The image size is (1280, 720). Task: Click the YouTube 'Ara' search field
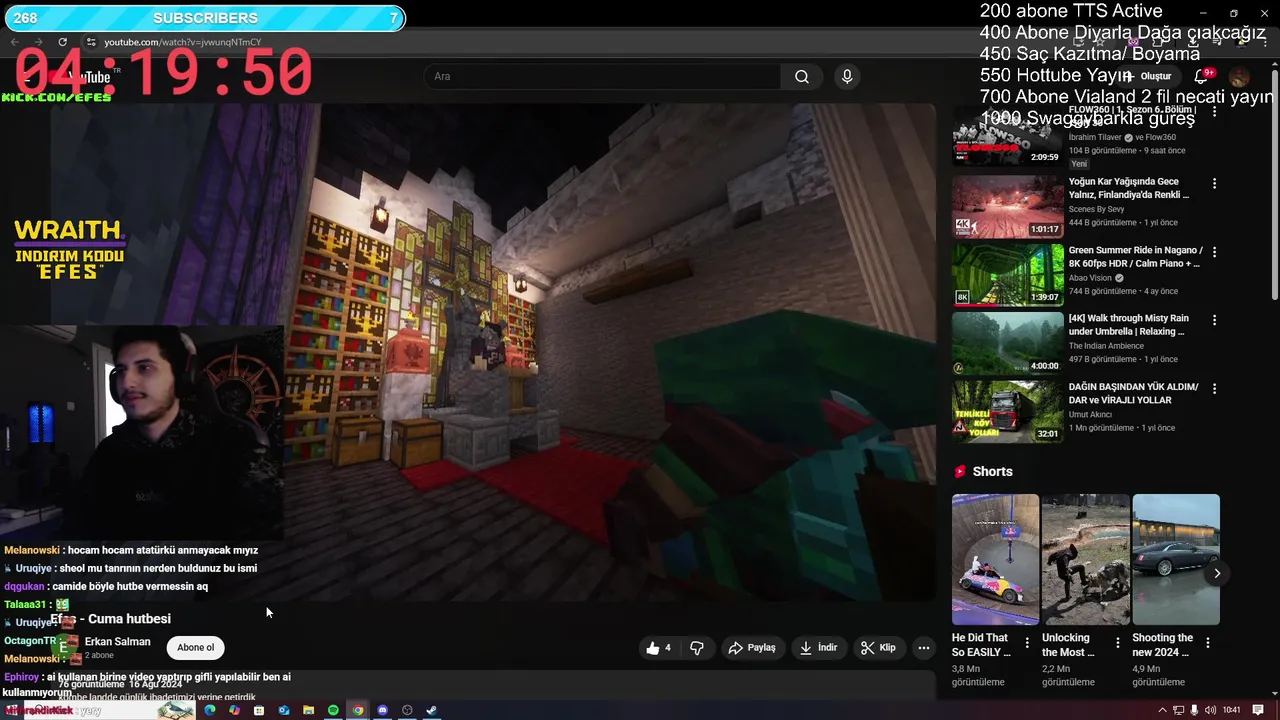[602, 76]
